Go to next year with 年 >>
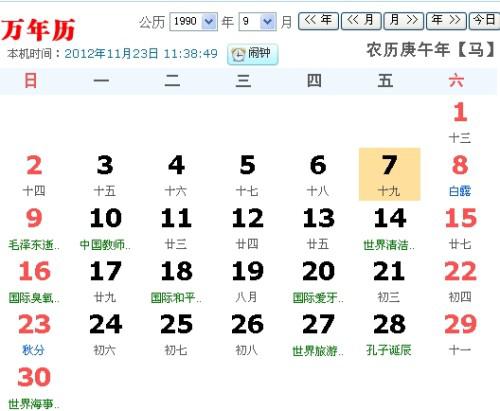The image size is (500, 411). pos(446,21)
